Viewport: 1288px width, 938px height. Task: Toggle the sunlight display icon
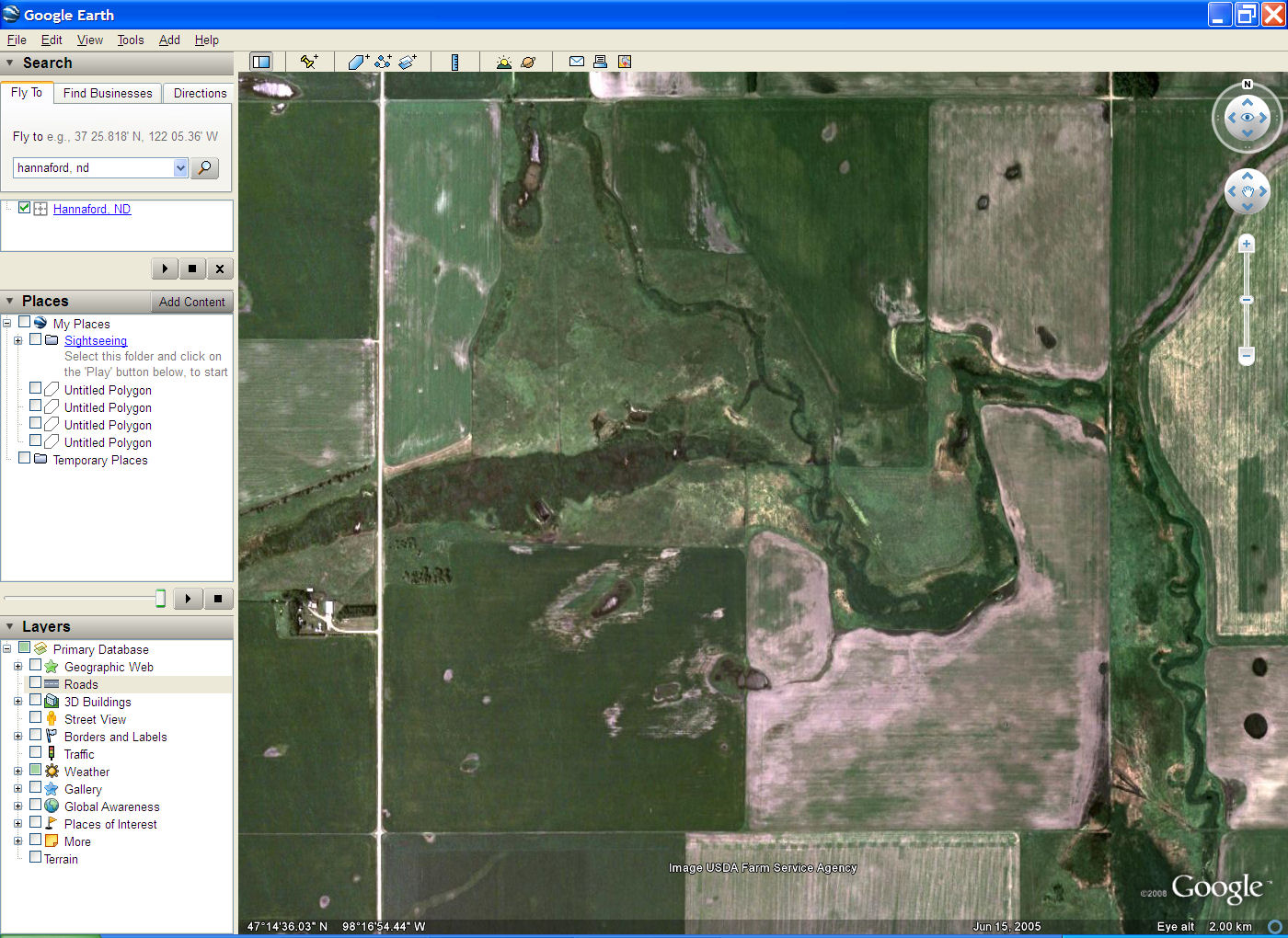point(503,62)
